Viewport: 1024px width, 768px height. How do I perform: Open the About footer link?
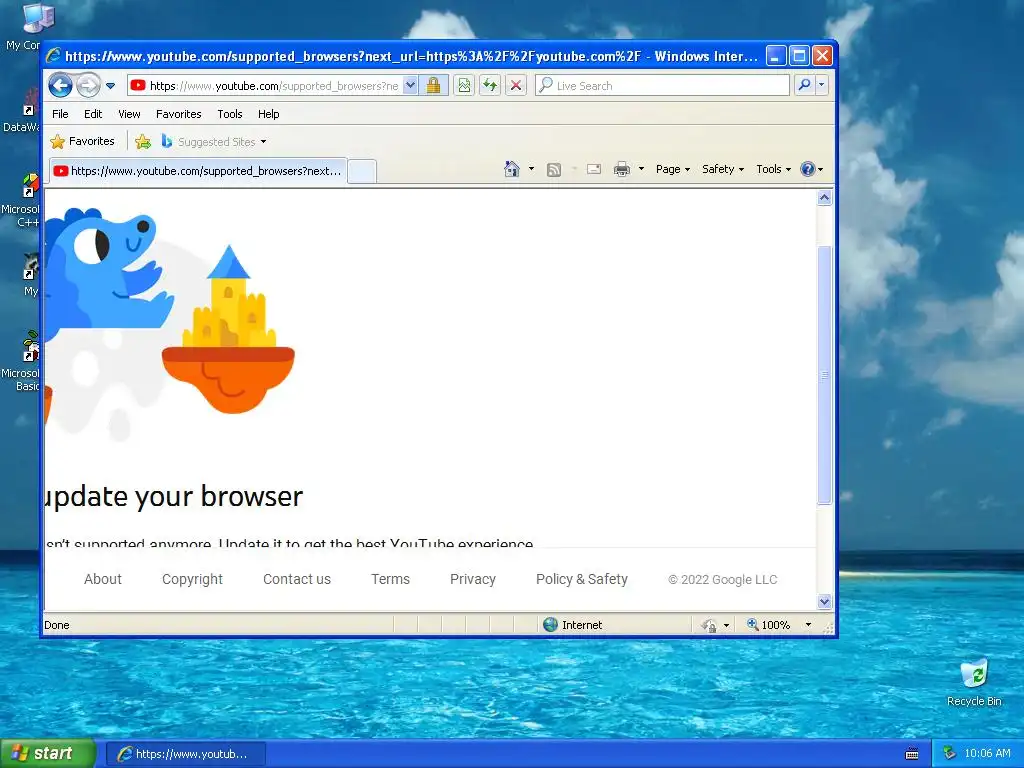[103, 579]
